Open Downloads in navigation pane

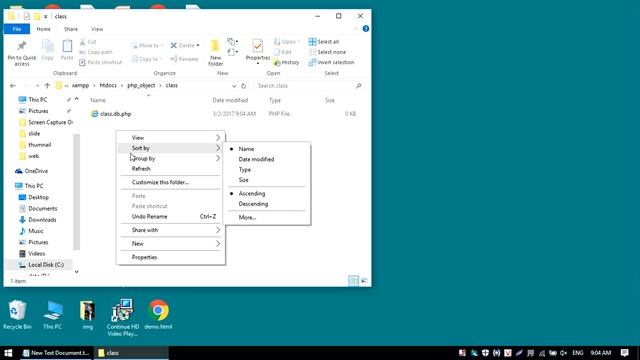point(38,220)
